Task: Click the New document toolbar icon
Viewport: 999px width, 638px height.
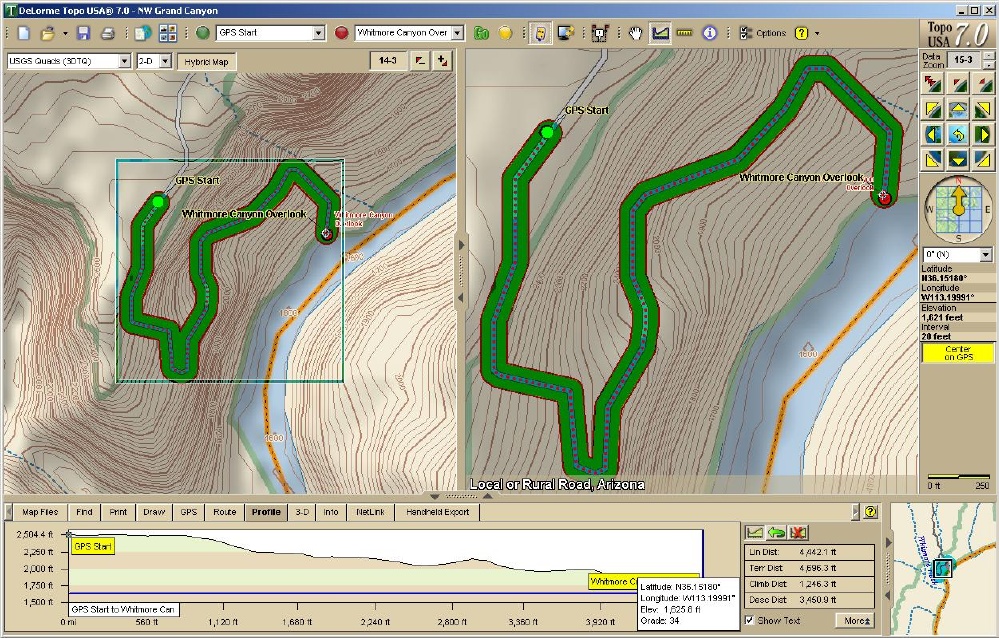Action: (24, 33)
